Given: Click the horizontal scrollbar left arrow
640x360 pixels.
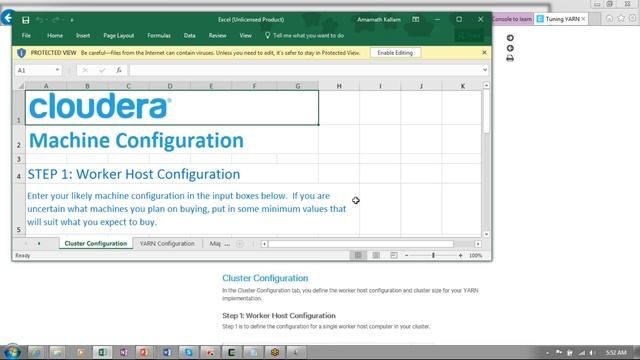Looking at the screenshot, I should tap(264, 244).
